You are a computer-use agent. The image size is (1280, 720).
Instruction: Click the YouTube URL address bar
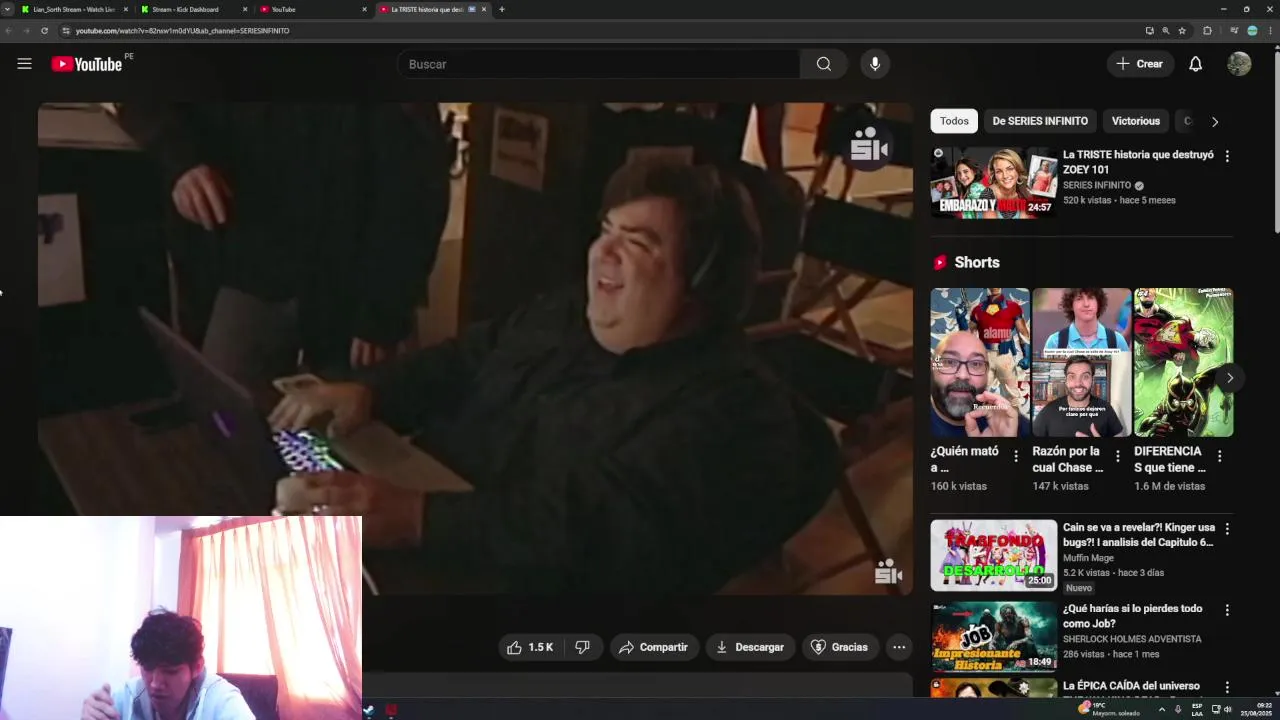tap(600, 31)
